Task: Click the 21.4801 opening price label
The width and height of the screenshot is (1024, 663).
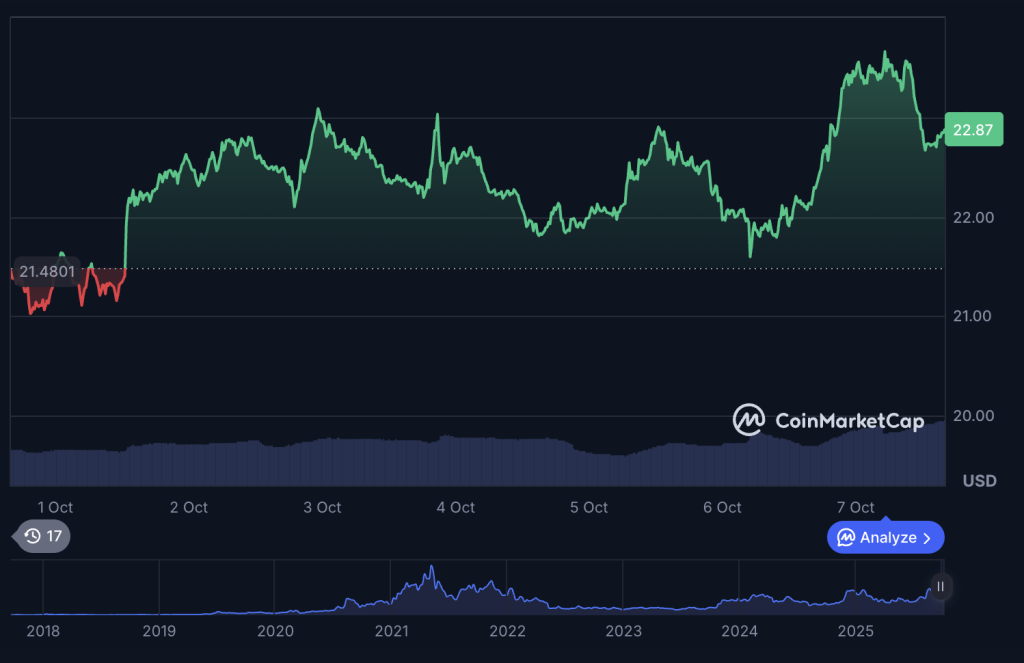Action: coord(45,271)
